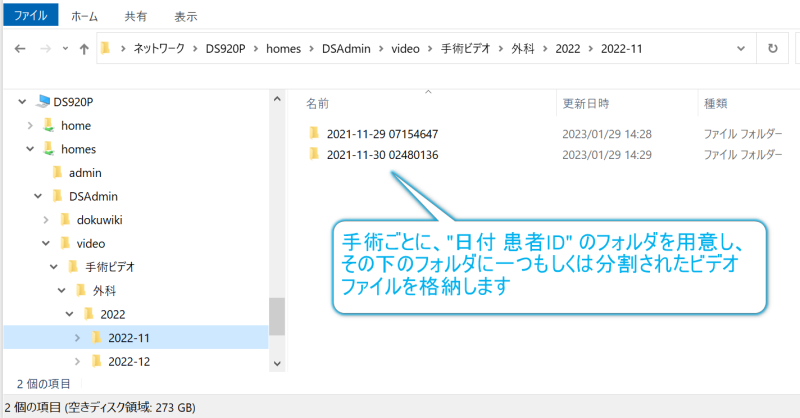Click the date 2023/01/29 14:29
The height and width of the screenshot is (418, 800).
point(607,155)
